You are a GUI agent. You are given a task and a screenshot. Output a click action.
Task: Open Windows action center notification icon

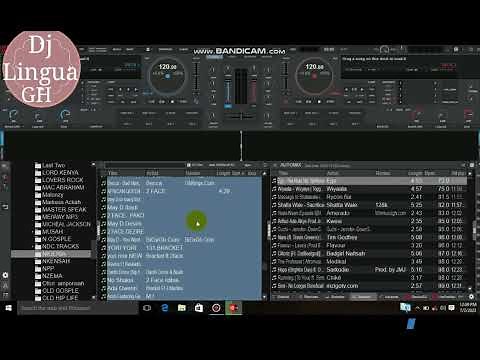(x=452, y=308)
